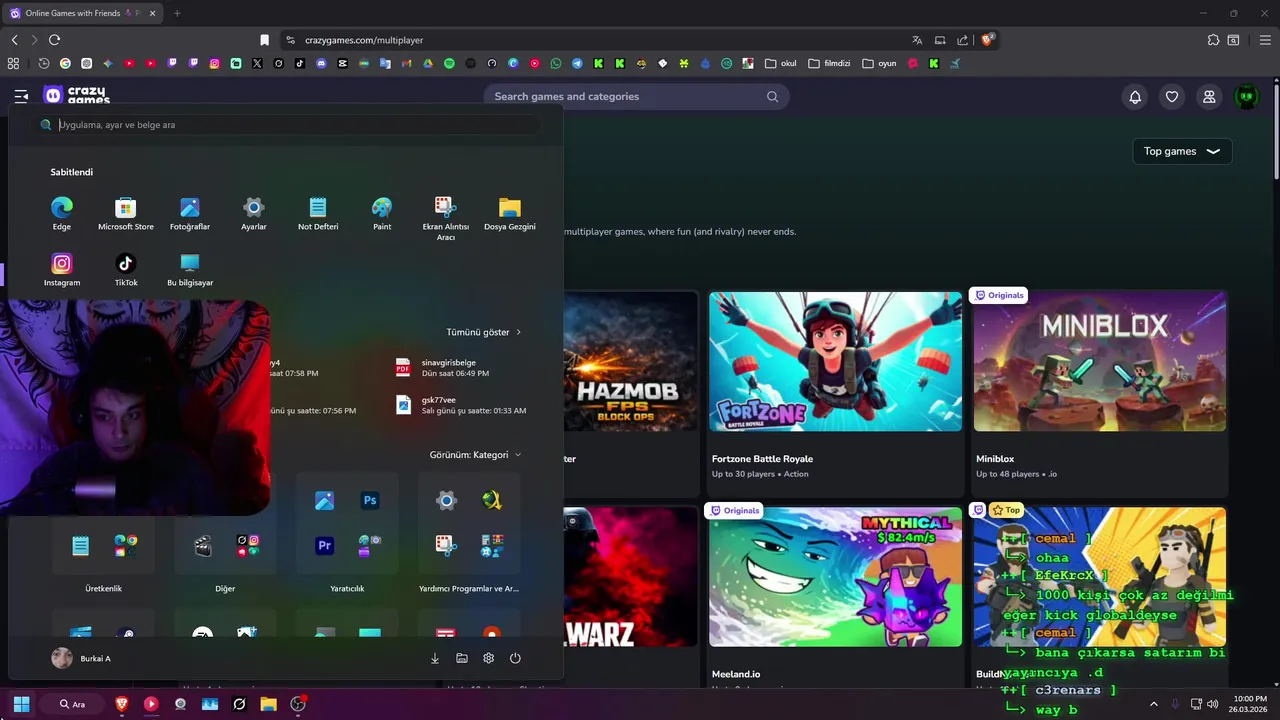Go back to previous page
Viewport: 1280px width, 720px height.
coord(14,40)
